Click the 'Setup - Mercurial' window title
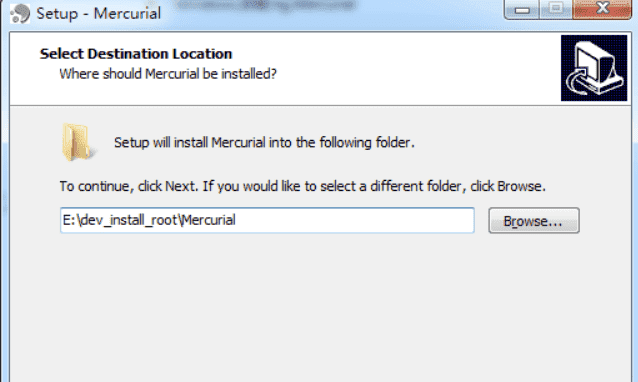The image size is (638, 382). [x=98, y=13]
